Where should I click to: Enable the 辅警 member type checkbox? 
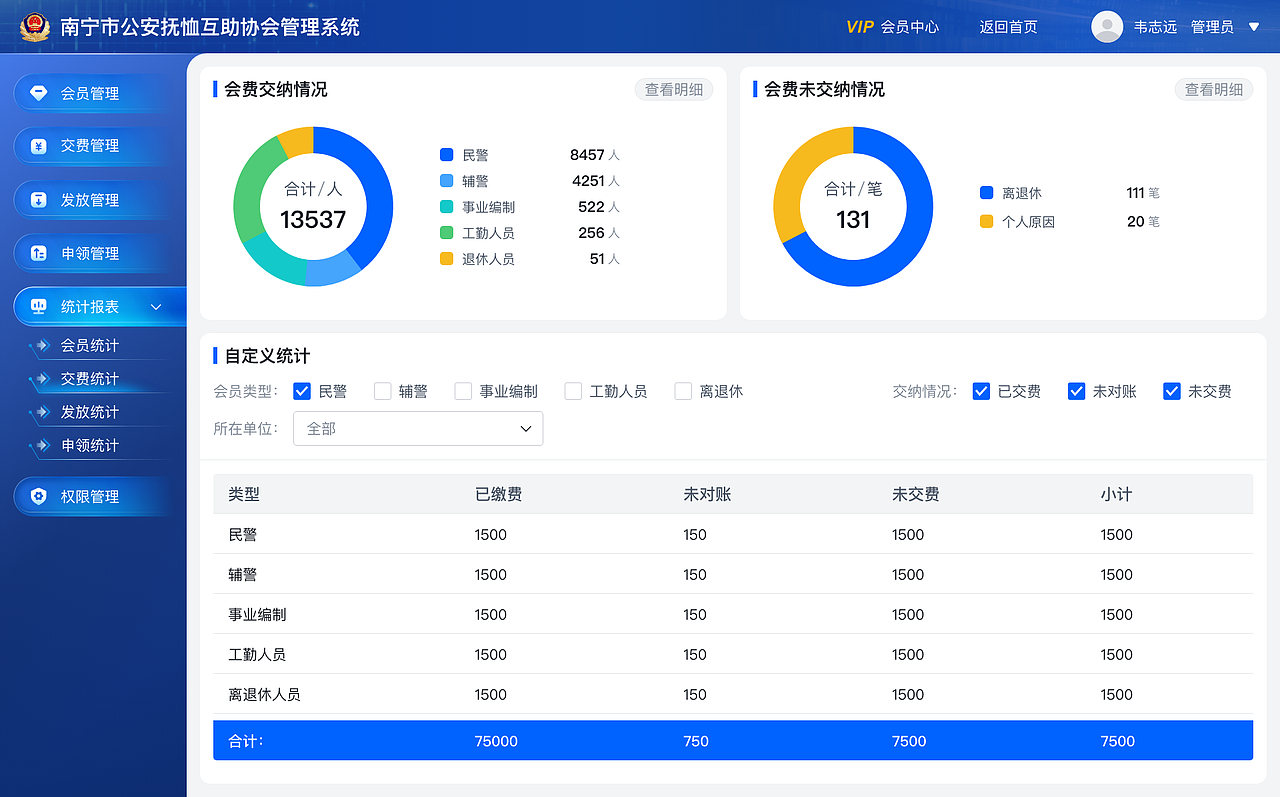(380, 391)
